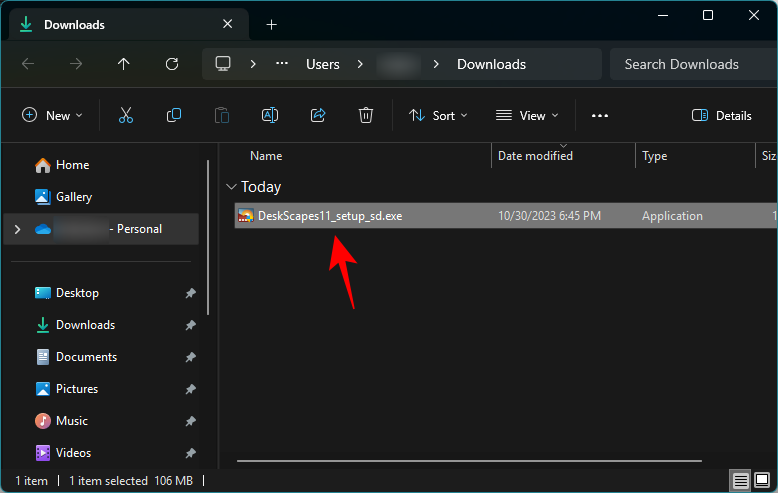Image resolution: width=778 pixels, height=493 pixels.
Task: Click the pin icon beside Music
Action: click(191, 421)
